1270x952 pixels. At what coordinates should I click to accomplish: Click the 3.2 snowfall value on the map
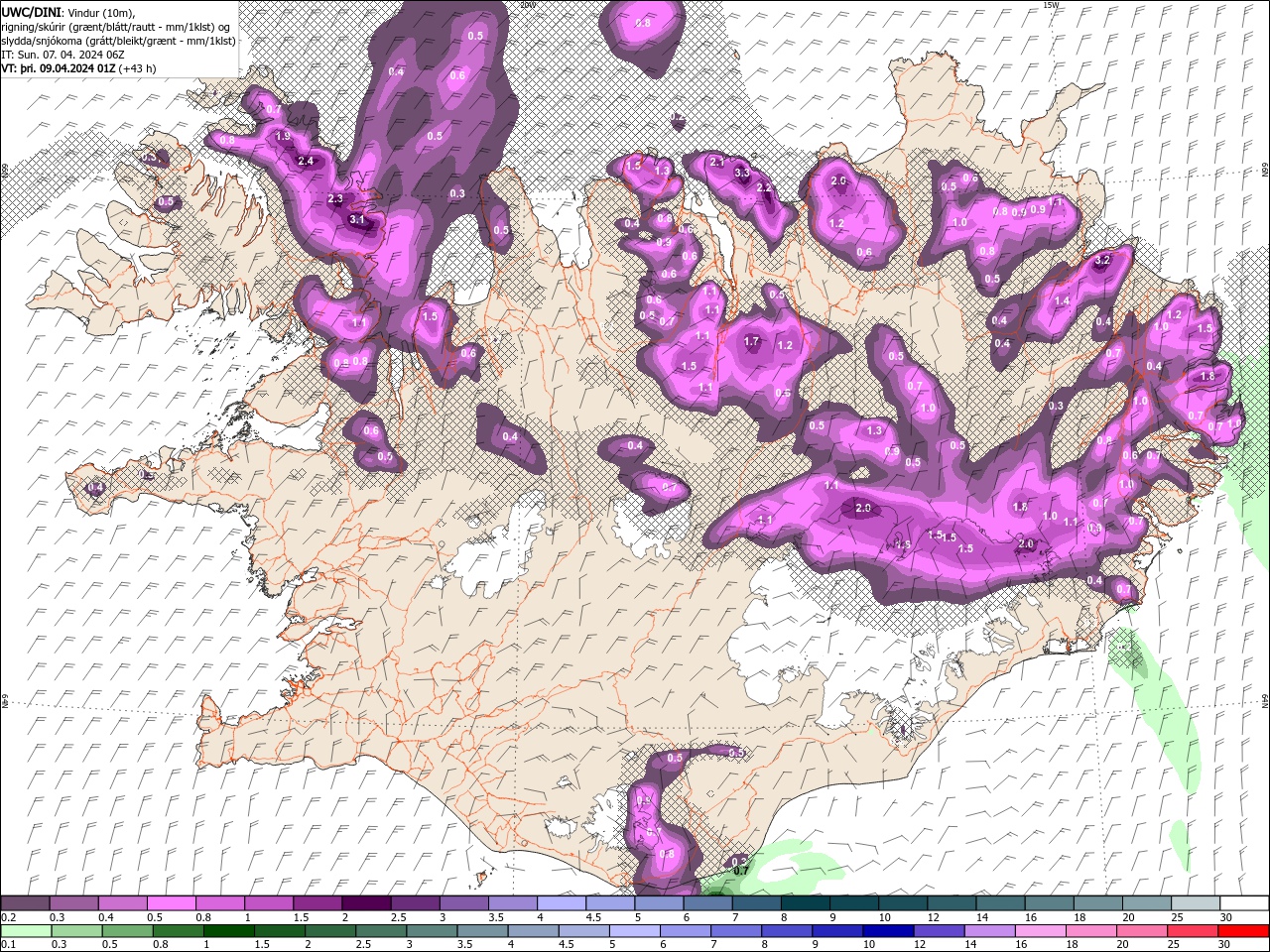1102,260
